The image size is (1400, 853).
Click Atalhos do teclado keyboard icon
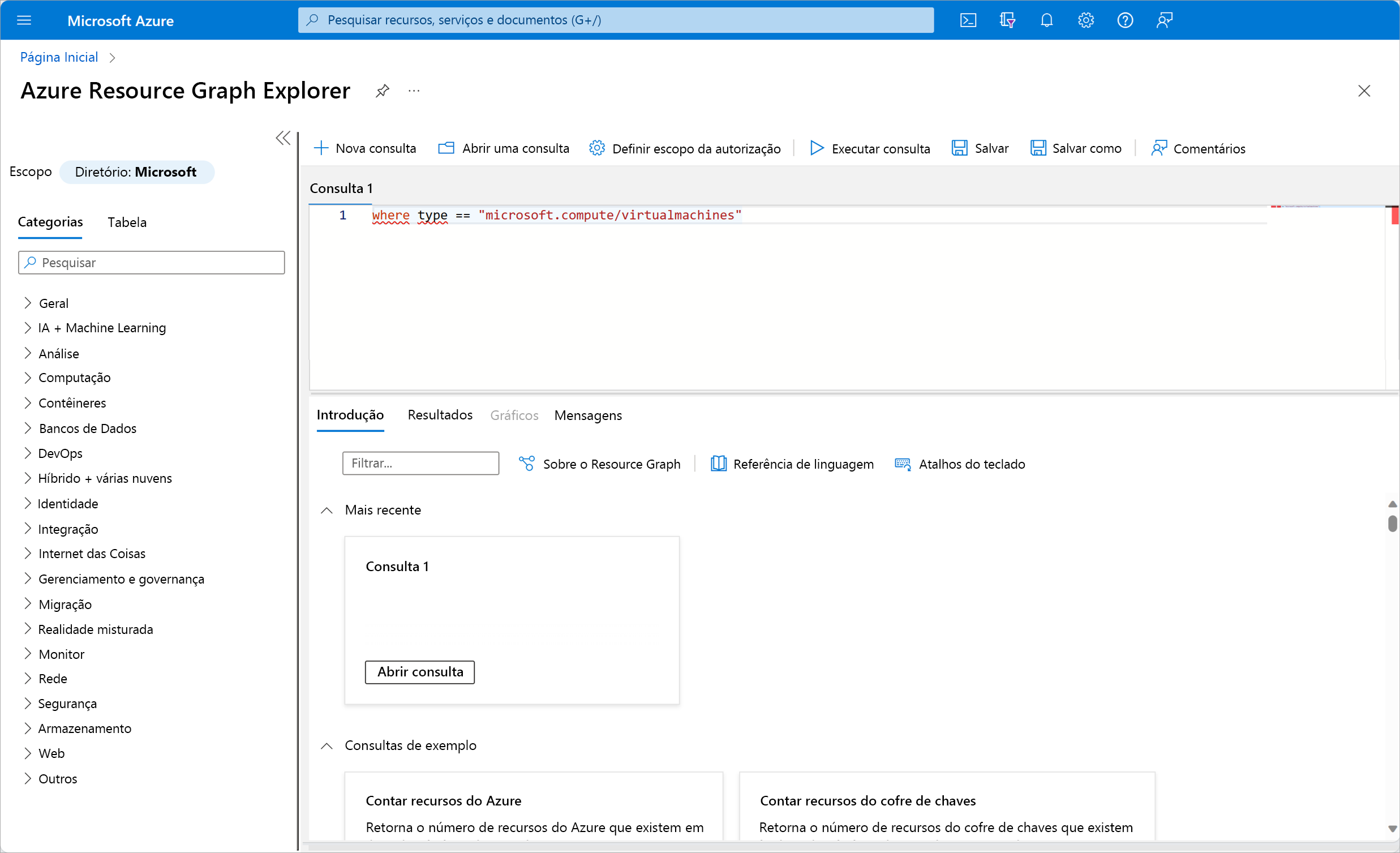tap(902, 464)
